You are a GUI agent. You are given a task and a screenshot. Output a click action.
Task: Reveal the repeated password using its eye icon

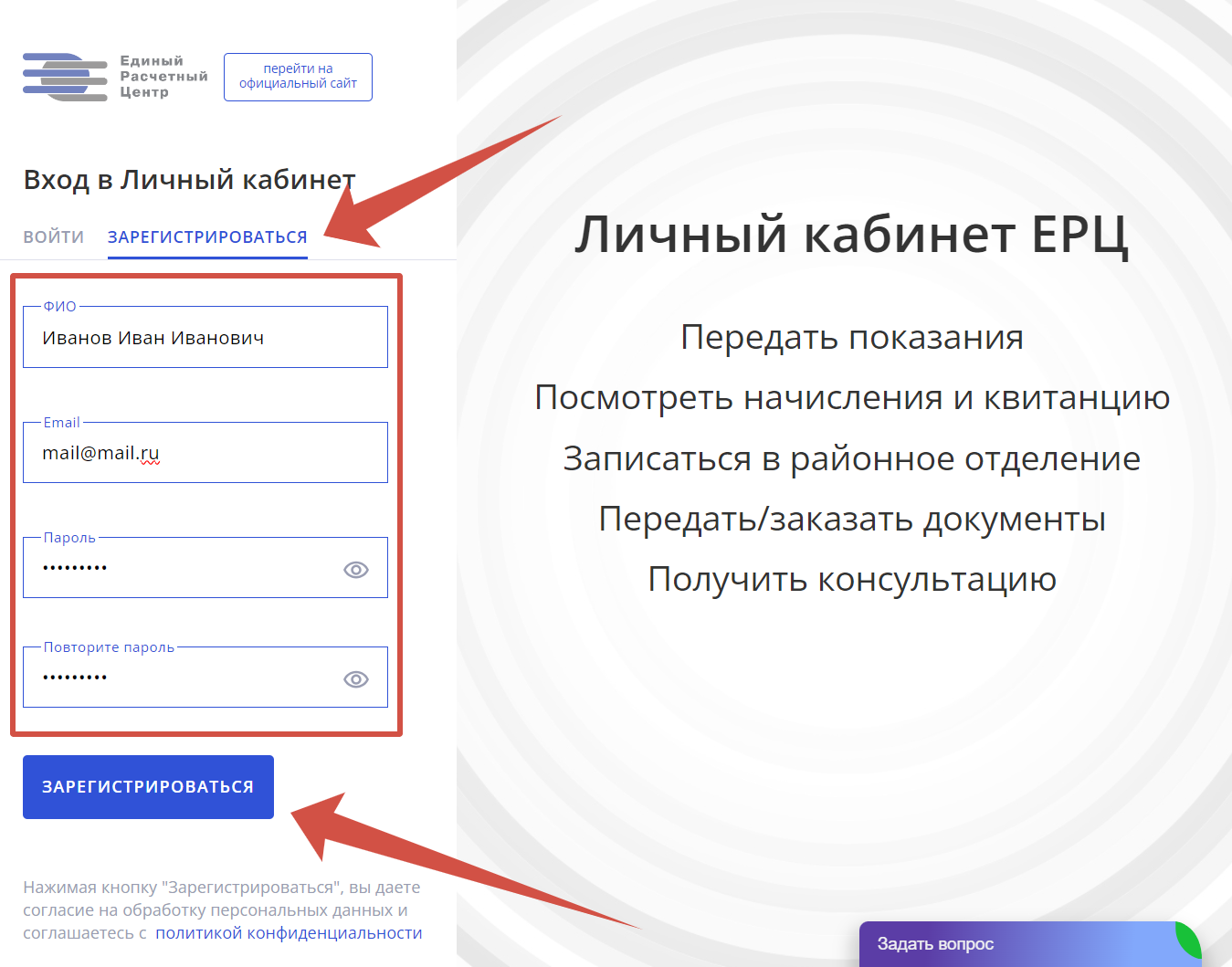click(355, 679)
